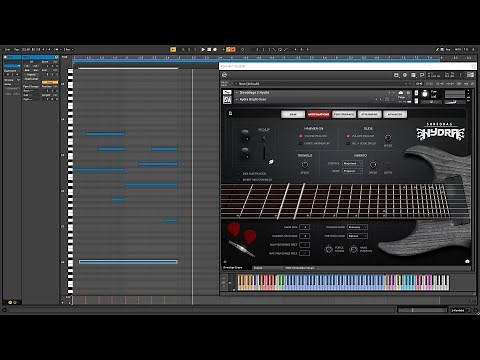
Task: Click the long bottom note in piano roll
Action: pos(128,262)
